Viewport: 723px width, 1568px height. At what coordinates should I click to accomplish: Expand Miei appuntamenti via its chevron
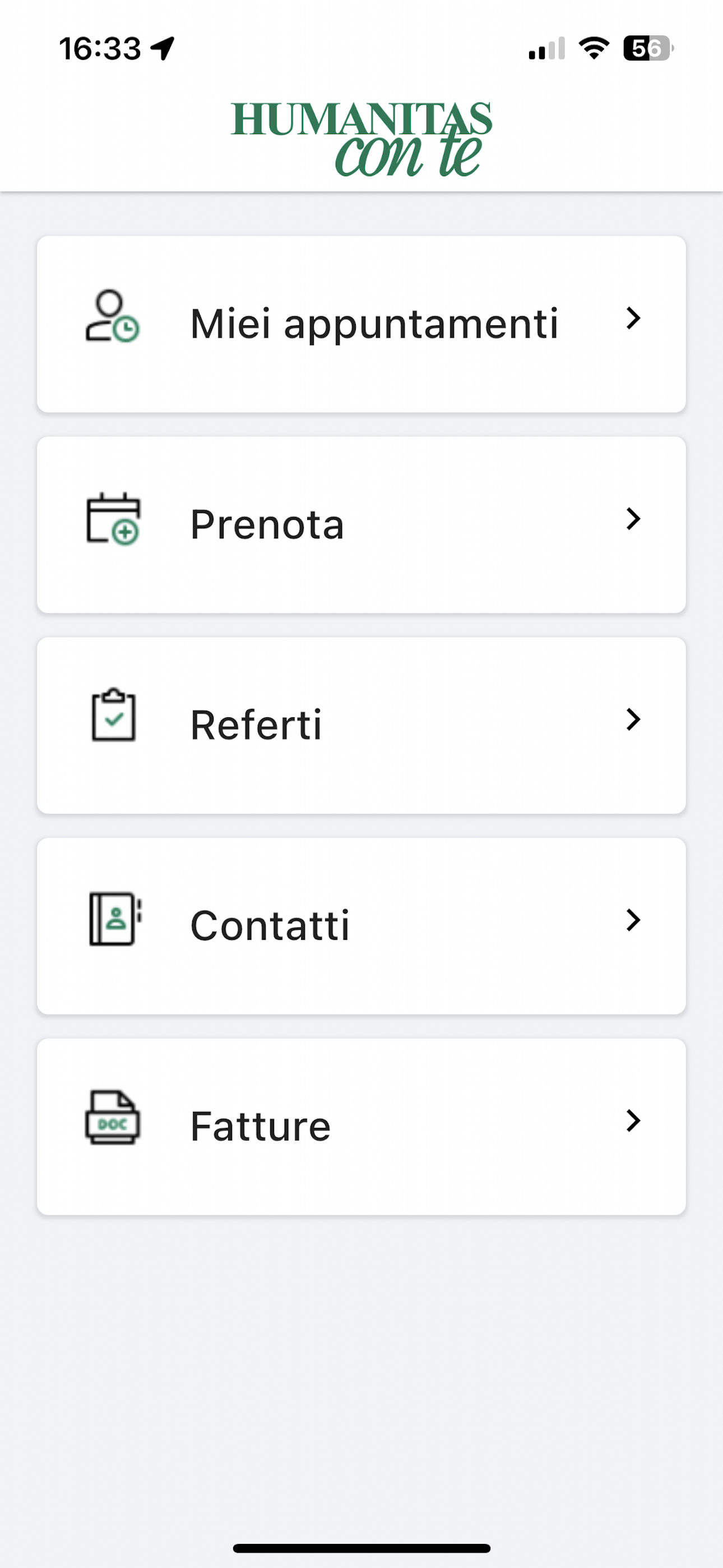(x=633, y=319)
